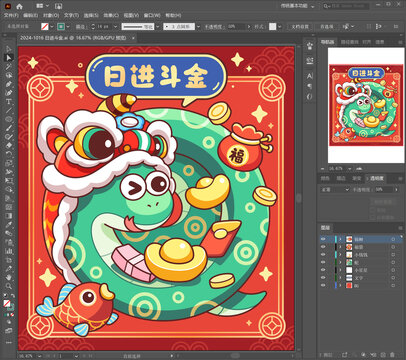Select the Eraser tool
Image resolution: width=406 pixels, height=360 pixels.
coord(9,145)
